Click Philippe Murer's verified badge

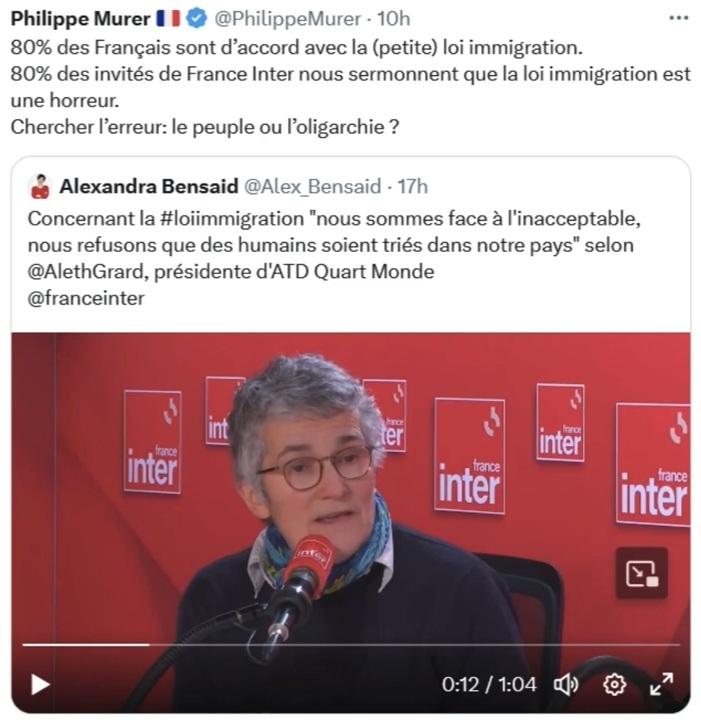click(197, 18)
